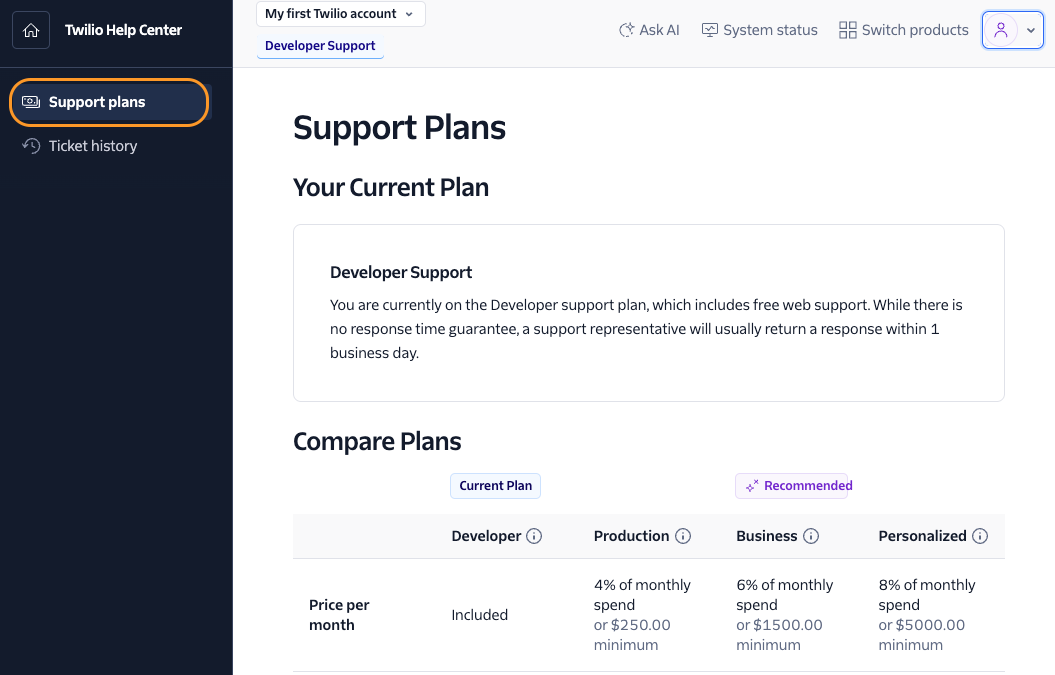
Task: Click the Twilio Help Center title
Action: click(121, 30)
